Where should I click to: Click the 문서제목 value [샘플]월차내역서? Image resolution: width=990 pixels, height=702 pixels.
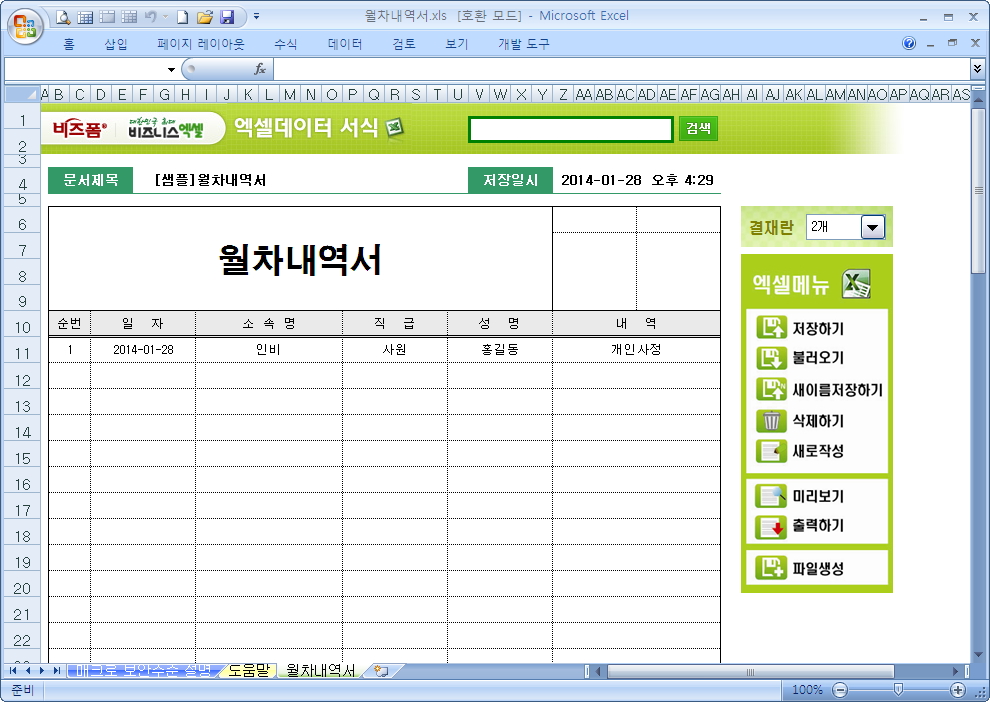[x=210, y=180]
